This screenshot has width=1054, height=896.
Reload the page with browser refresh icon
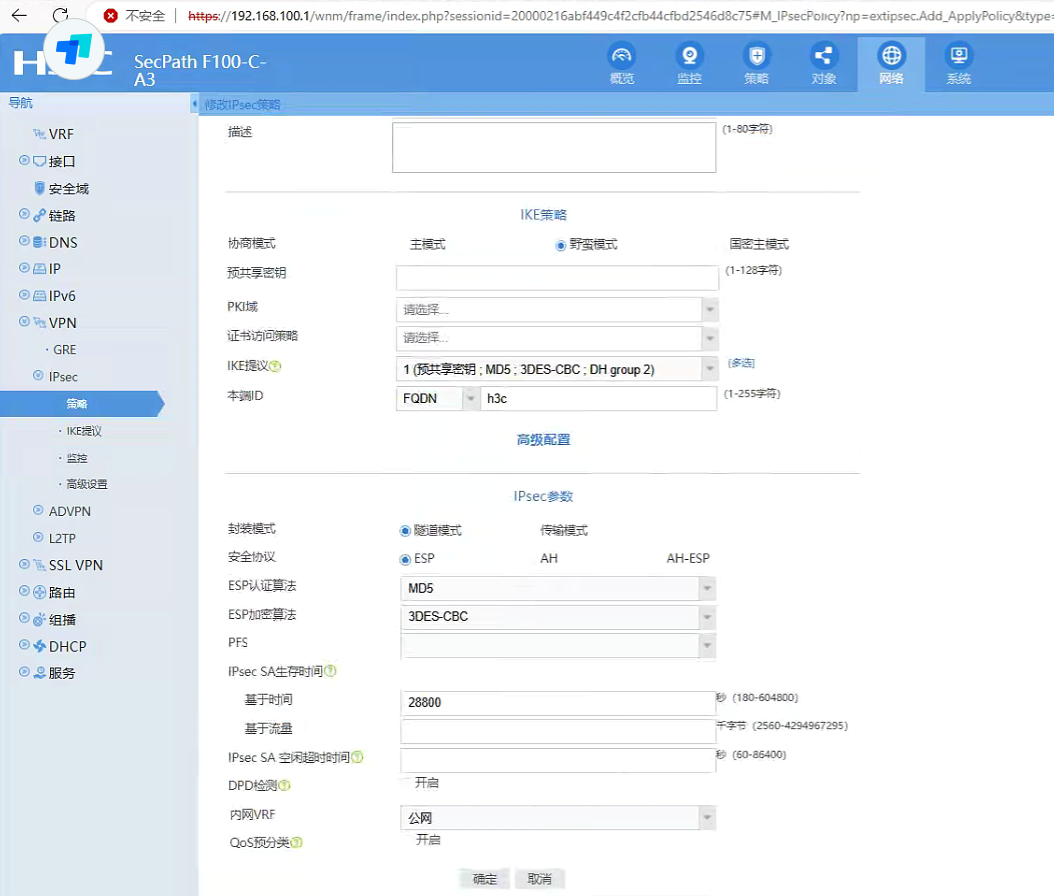coord(61,16)
